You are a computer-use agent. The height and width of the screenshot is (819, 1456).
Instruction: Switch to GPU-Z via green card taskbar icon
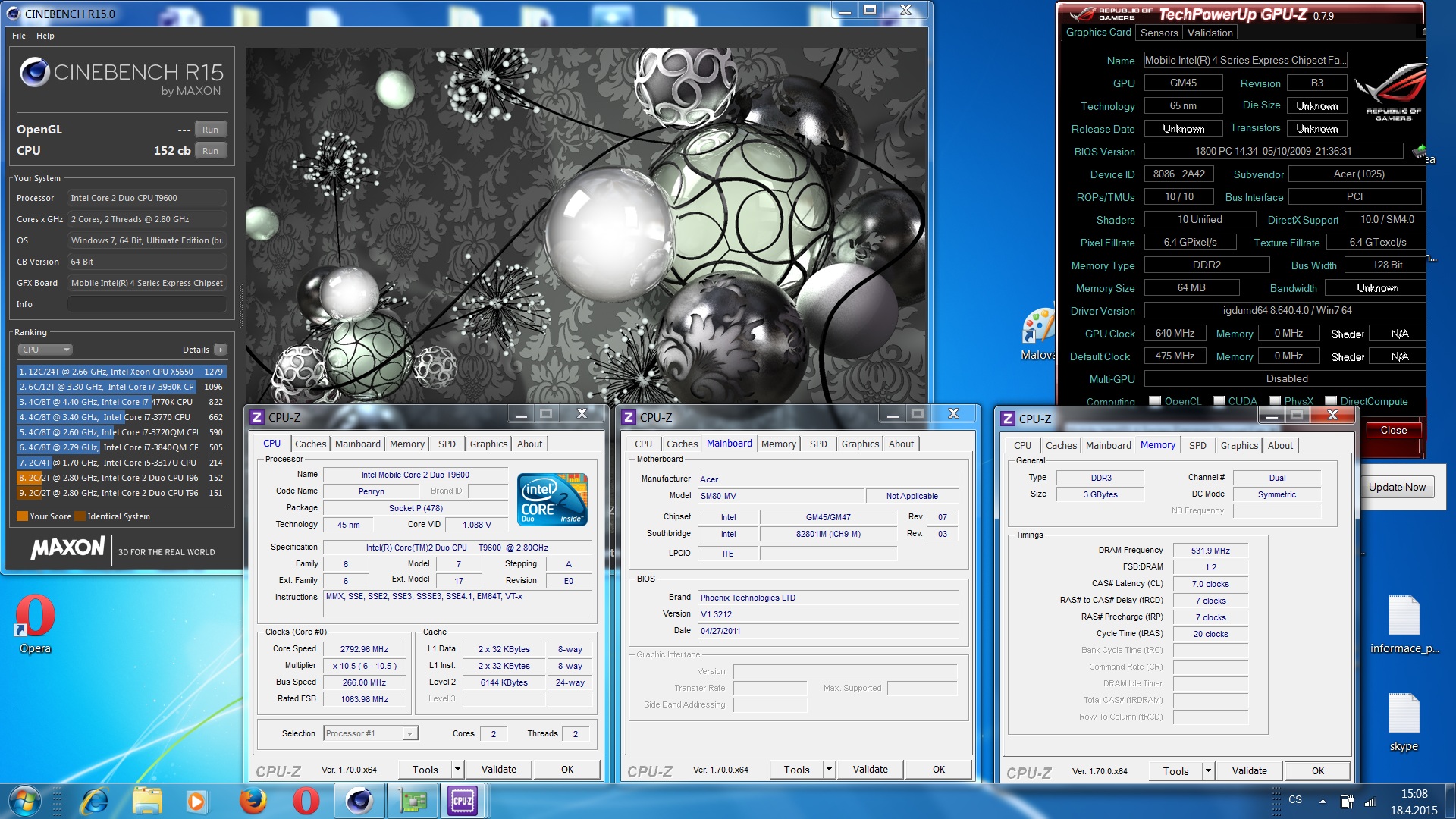(413, 801)
